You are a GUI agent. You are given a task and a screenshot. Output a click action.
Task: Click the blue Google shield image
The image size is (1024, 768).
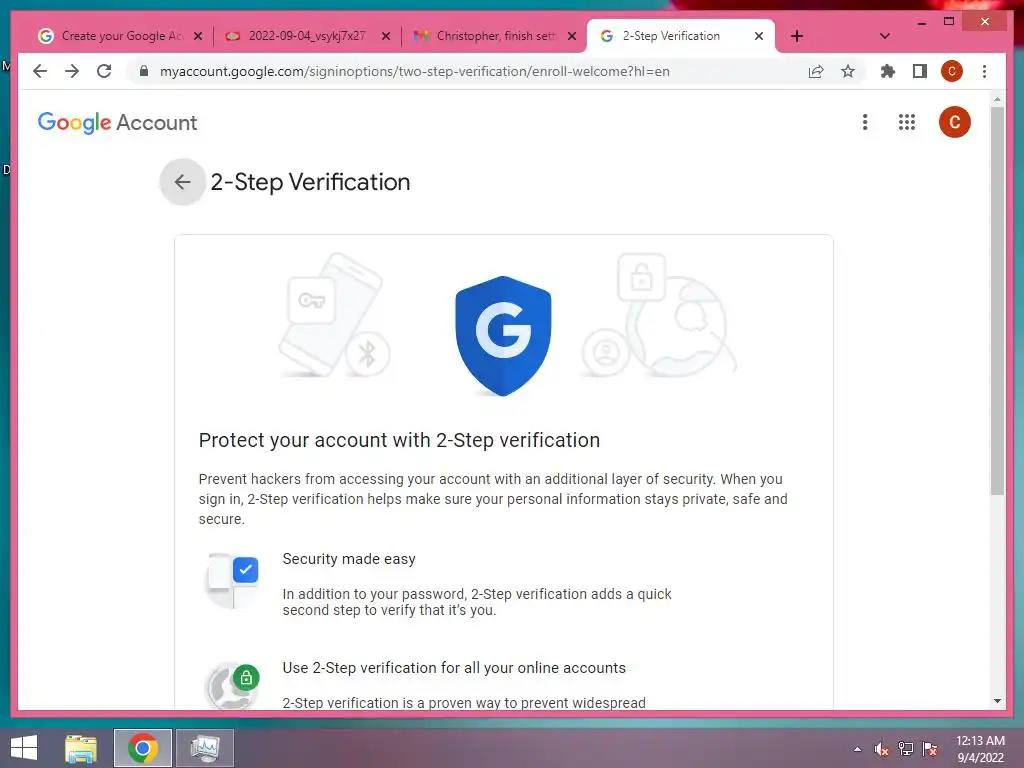click(x=503, y=336)
